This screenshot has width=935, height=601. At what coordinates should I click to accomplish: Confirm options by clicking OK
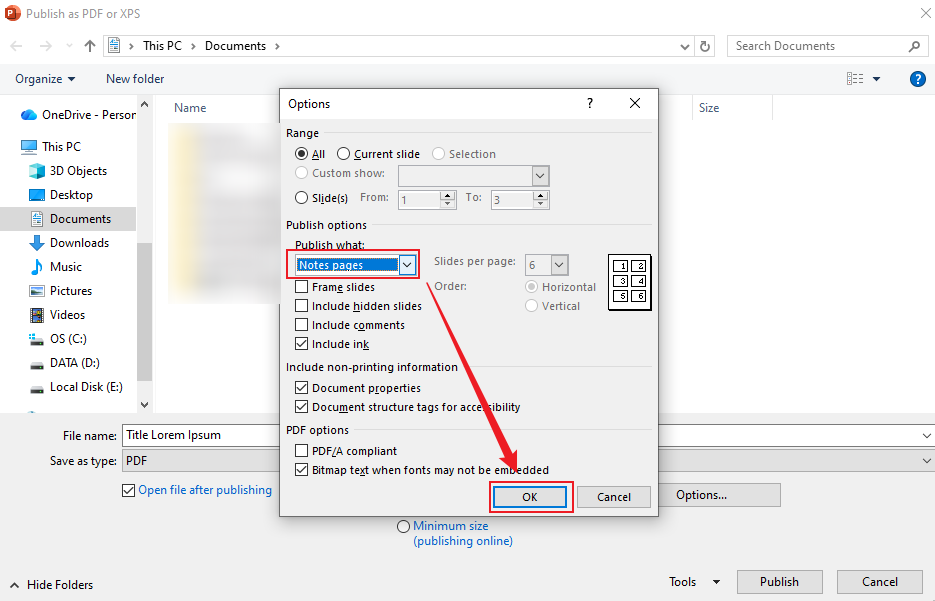[531, 496]
